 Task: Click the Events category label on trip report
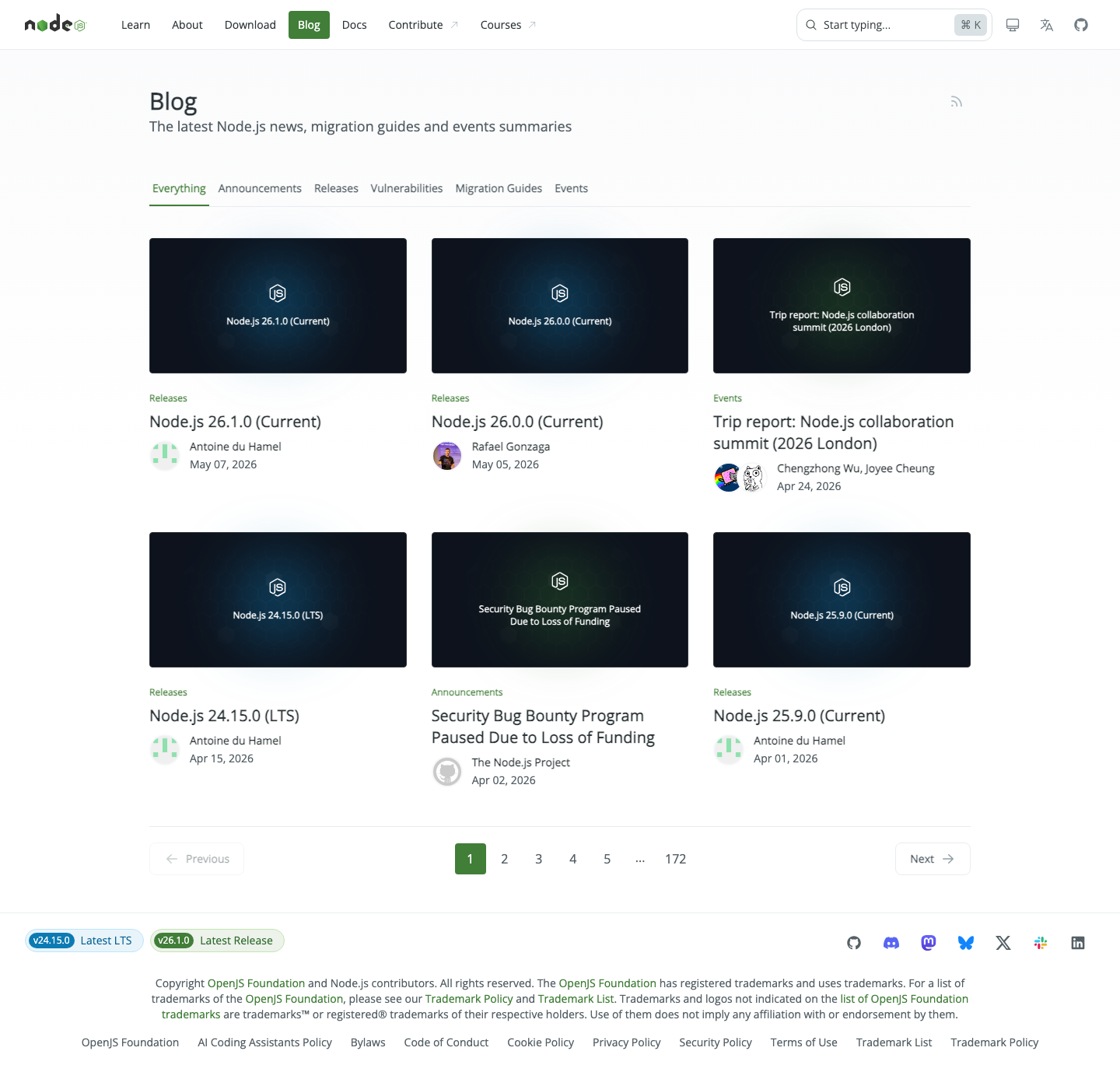(728, 398)
